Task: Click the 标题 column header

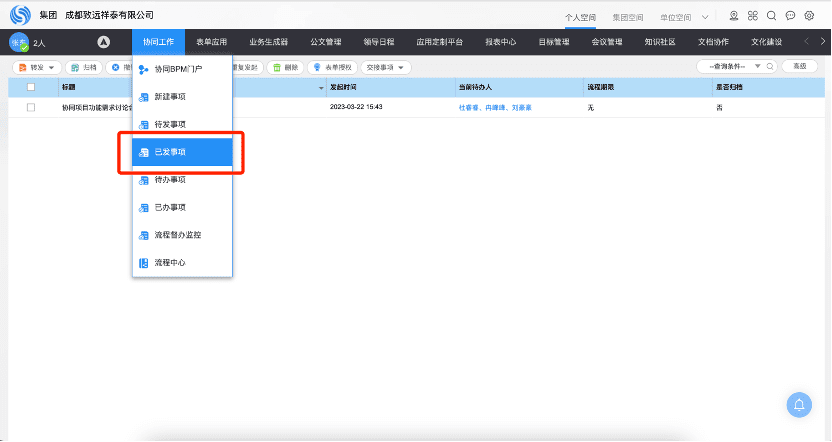Action: pos(68,87)
